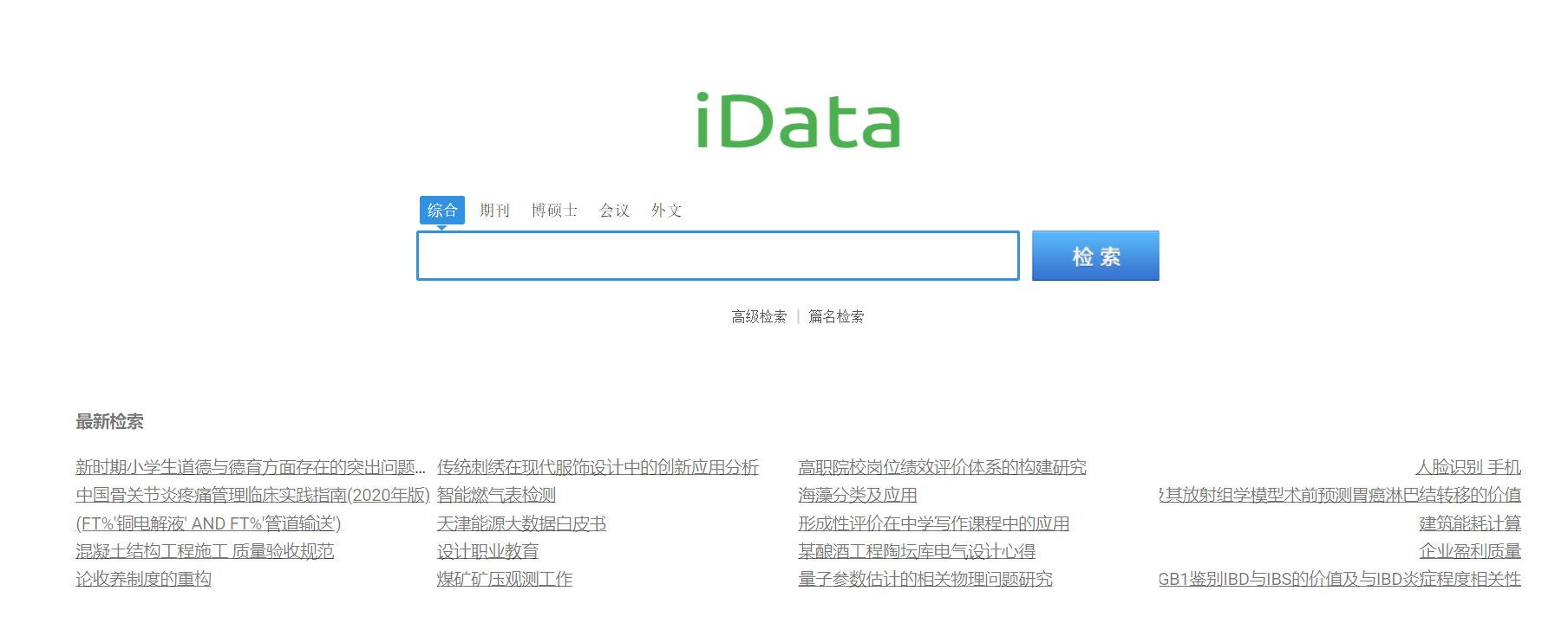Focus the main search input box
Image resolution: width=1568 pixels, height=617 pixels.
click(718, 256)
